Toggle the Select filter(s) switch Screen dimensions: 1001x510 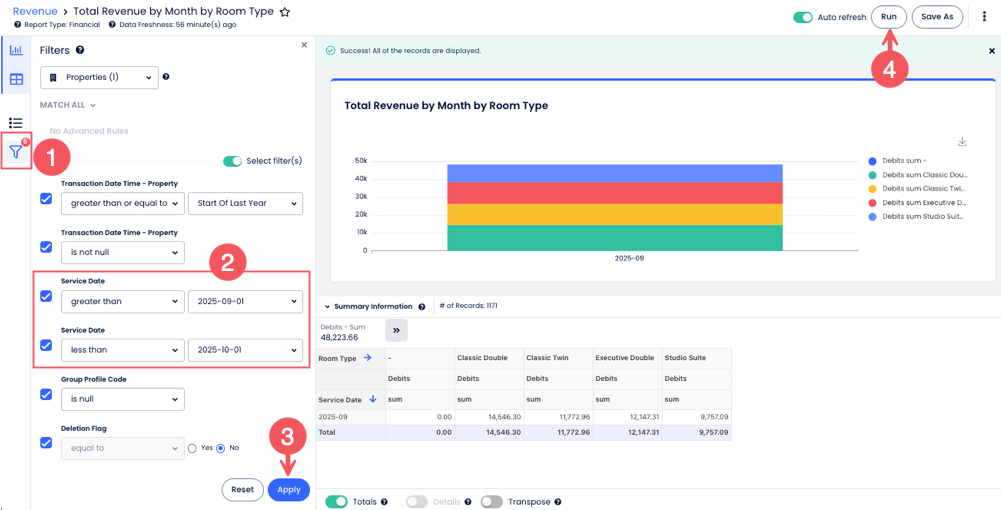232,161
